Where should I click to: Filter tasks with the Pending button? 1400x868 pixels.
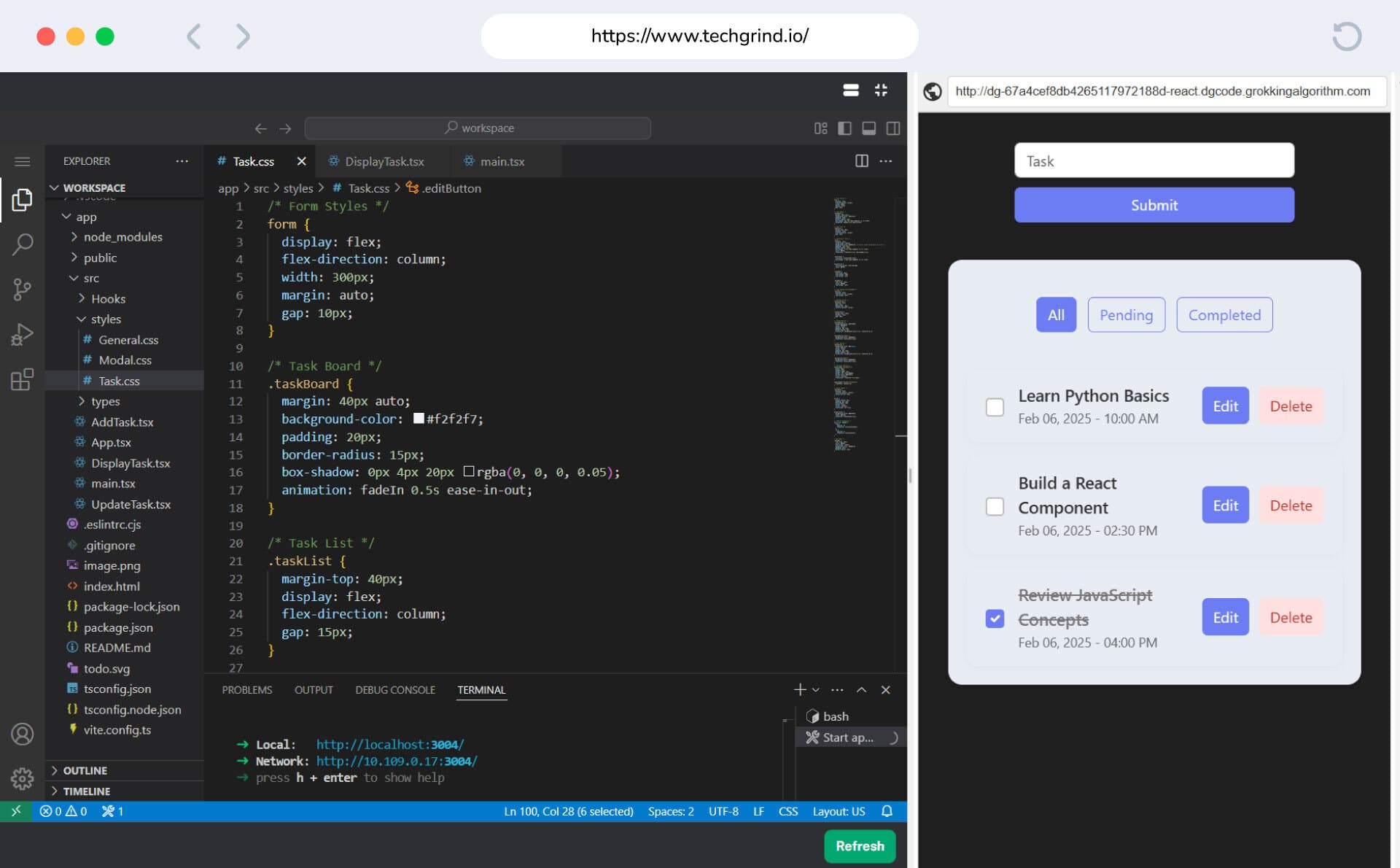click(x=1126, y=315)
